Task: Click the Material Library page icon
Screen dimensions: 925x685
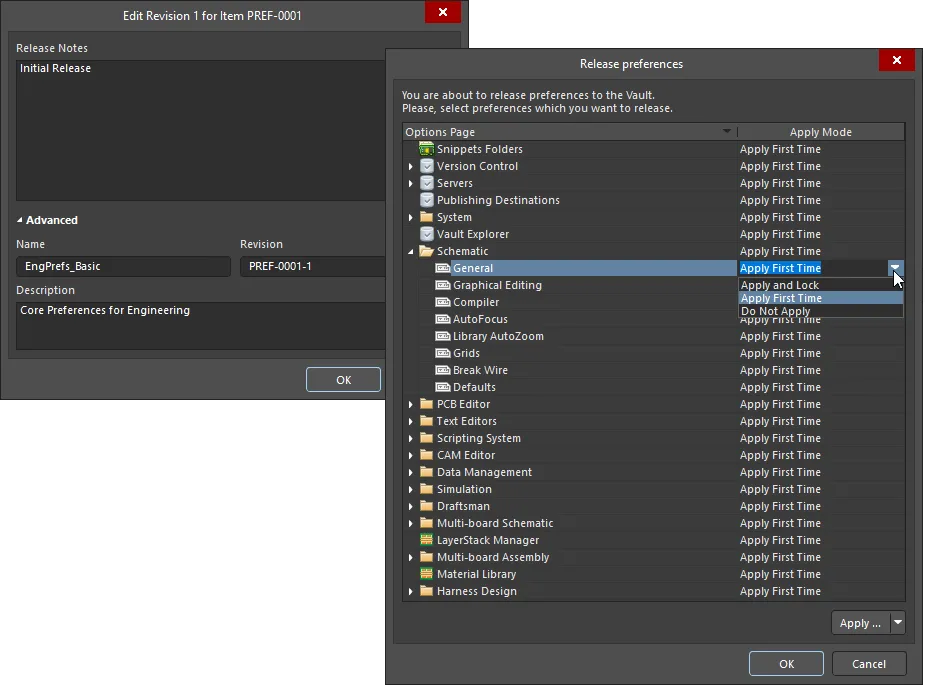Action: click(x=426, y=574)
